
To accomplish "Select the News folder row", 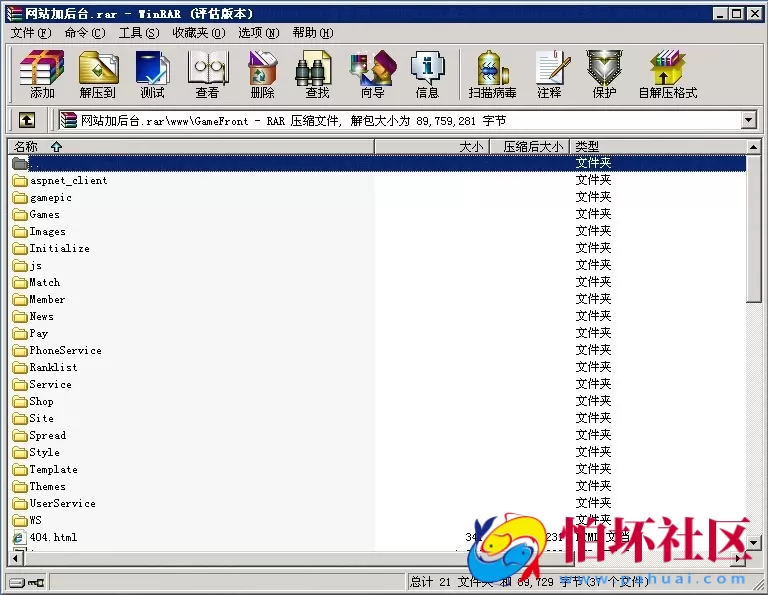I will coord(377,316).
